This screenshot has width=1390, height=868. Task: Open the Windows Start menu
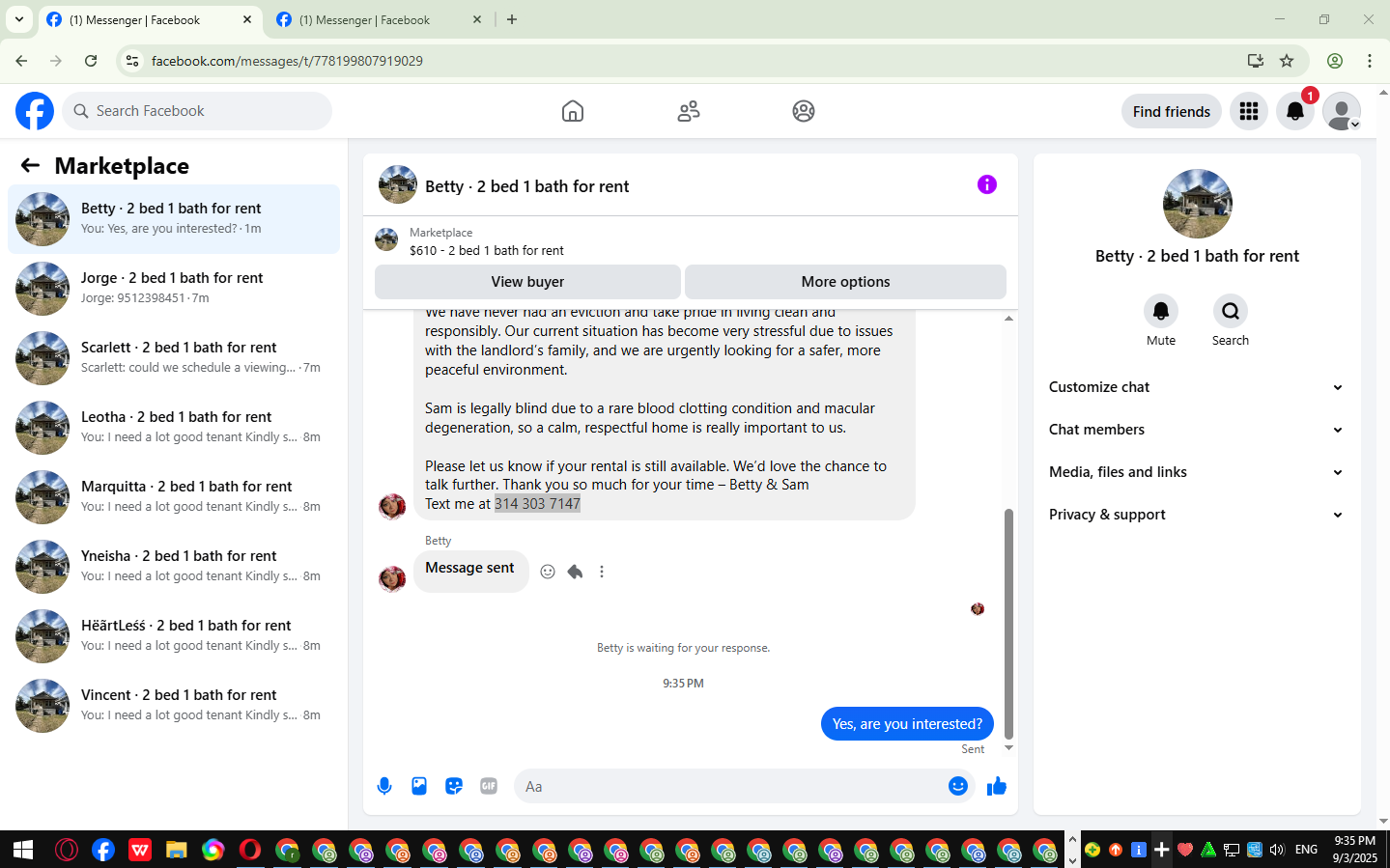click(23, 850)
